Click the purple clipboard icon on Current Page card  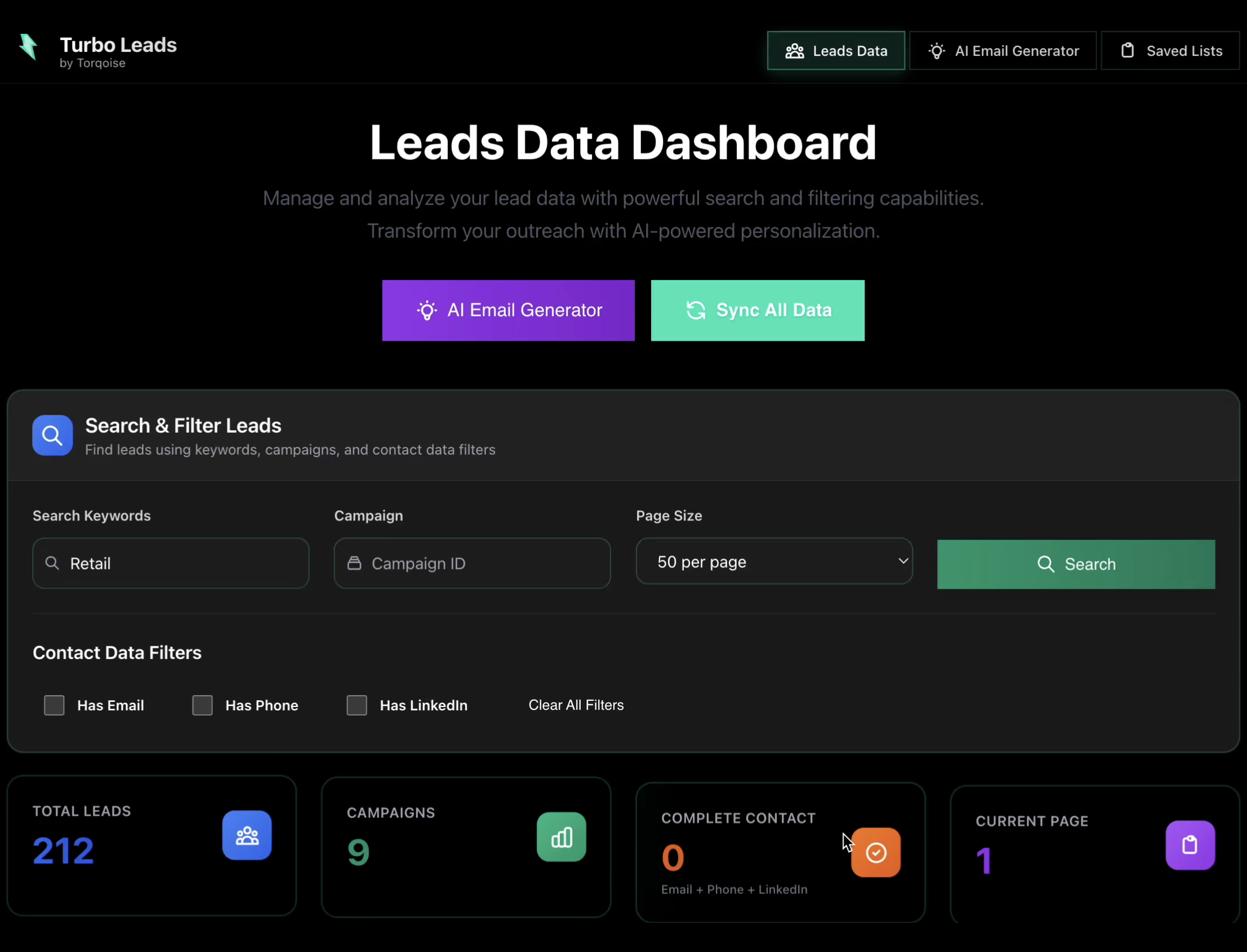(1190, 845)
